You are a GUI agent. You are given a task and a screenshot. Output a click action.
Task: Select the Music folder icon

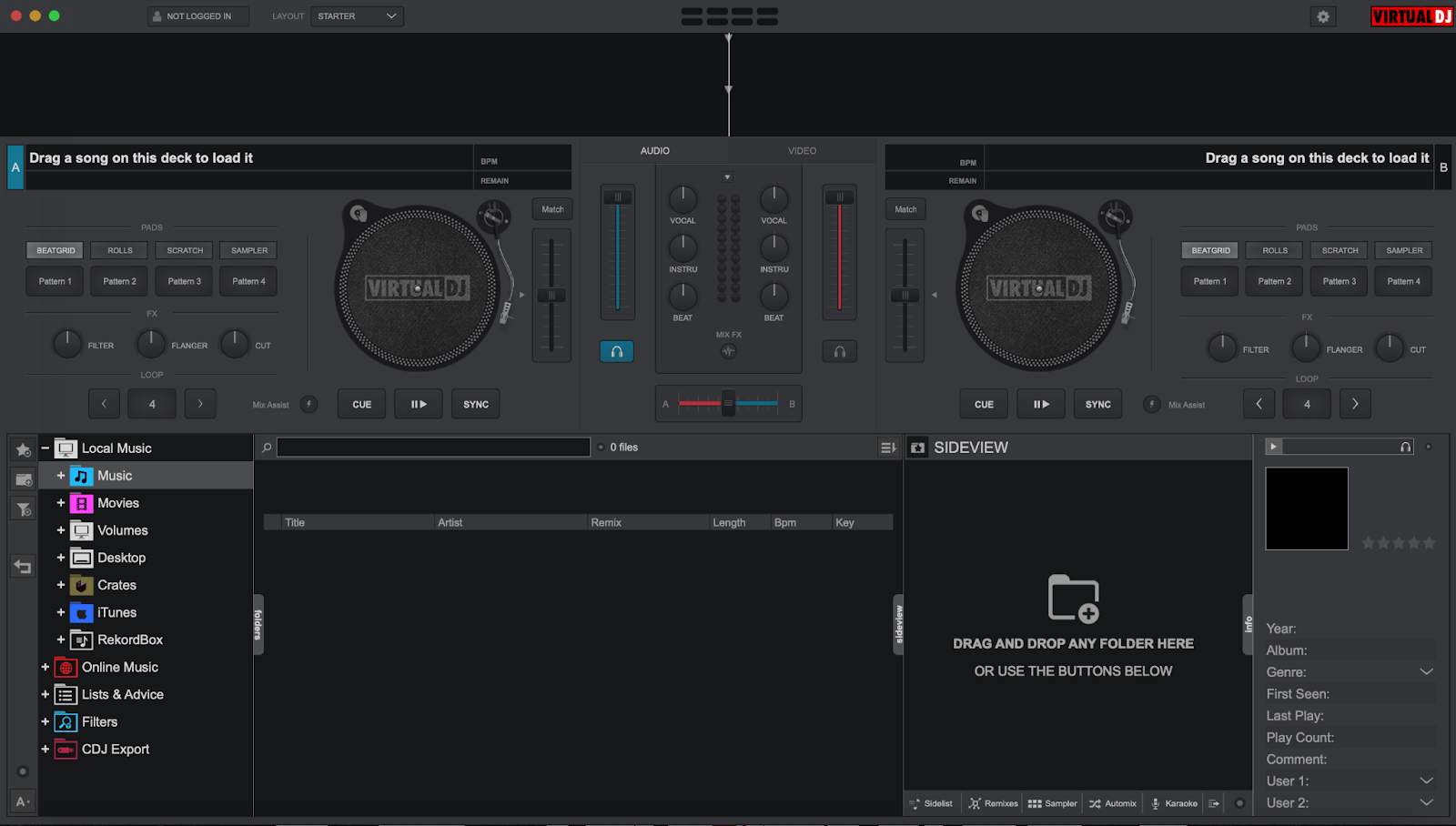pyautogui.click(x=81, y=476)
